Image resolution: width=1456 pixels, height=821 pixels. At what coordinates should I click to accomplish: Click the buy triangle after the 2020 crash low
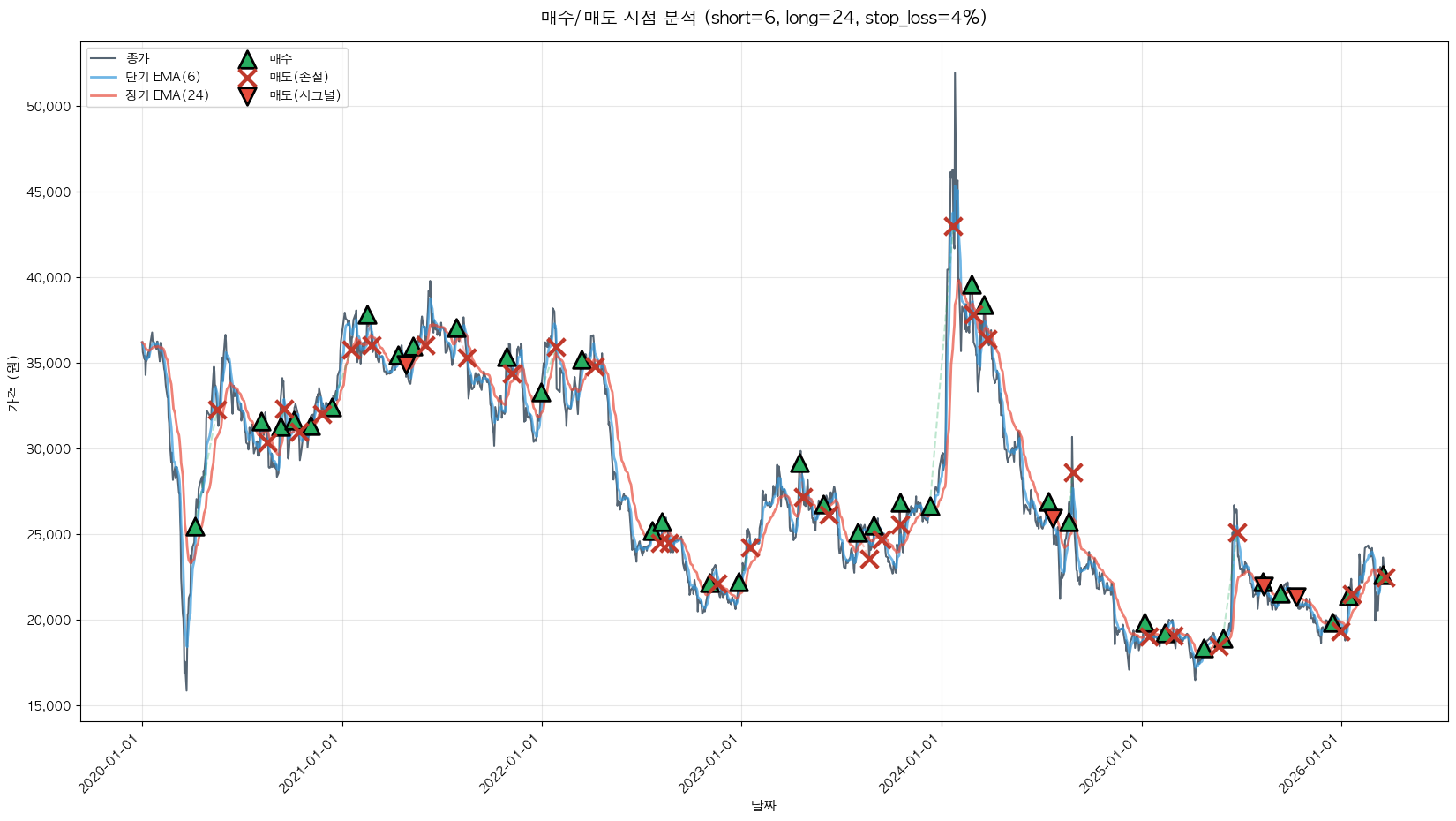coord(195,527)
